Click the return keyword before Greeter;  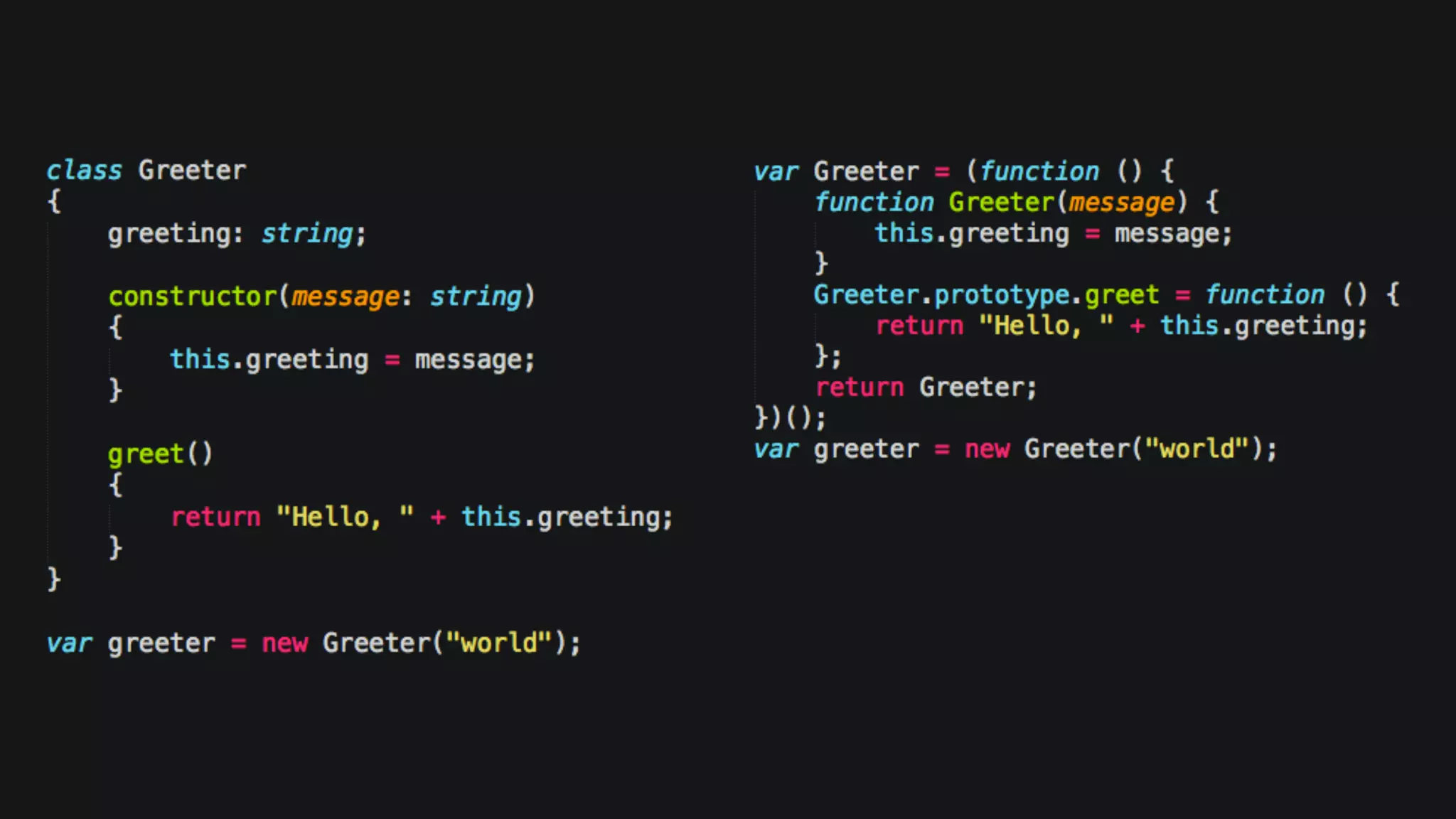pyautogui.click(x=859, y=387)
